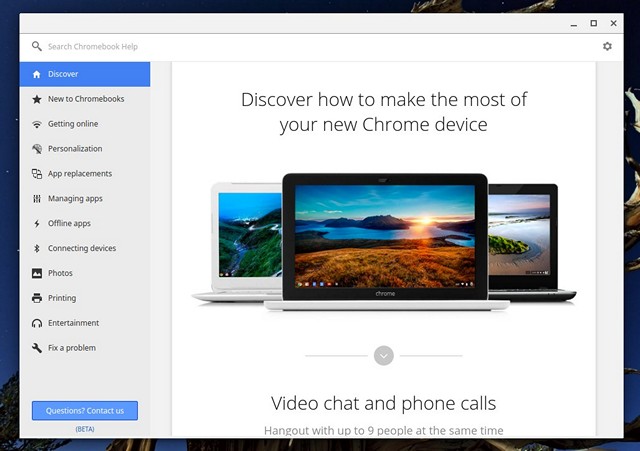Minimize the Help window
Screen dimensions: 640x451
point(574,24)
